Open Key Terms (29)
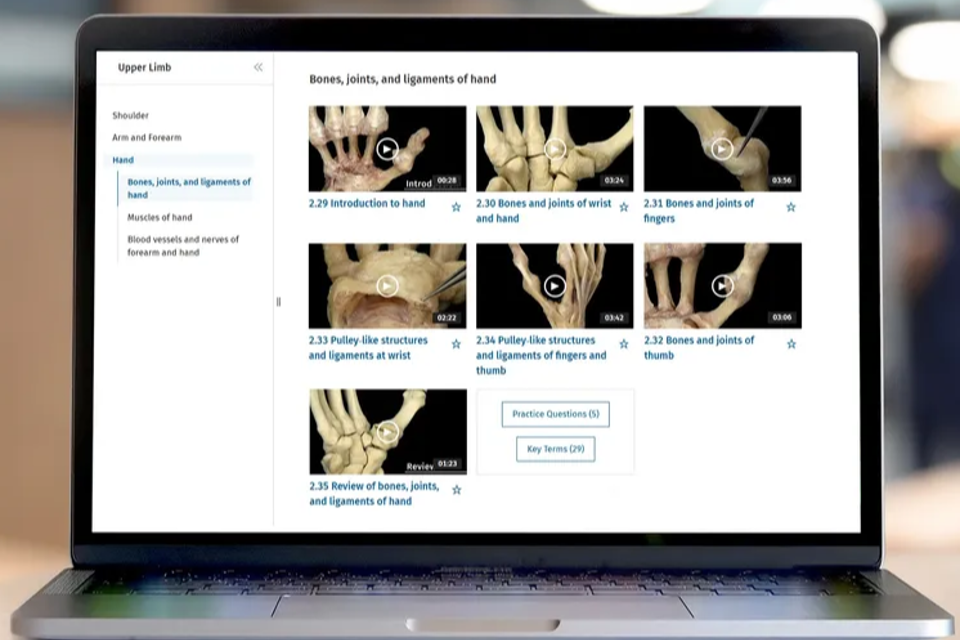Image resolution: width=960 pixels, height=640 pixels. (555, 449)
